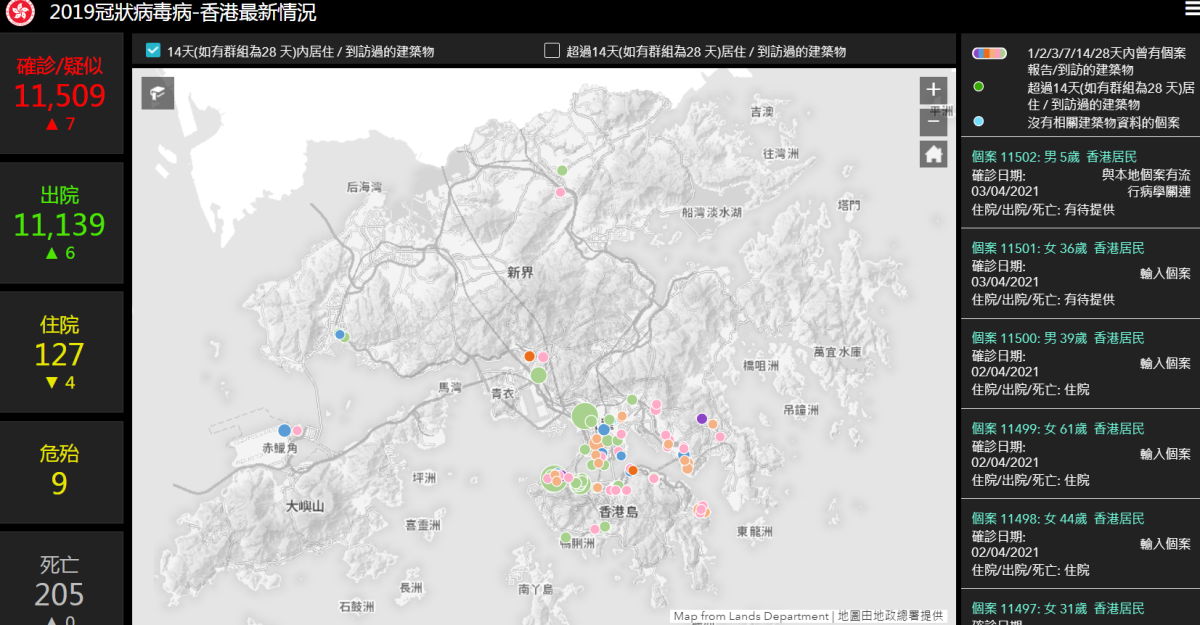Open the 住院 127 stat panel
1200x625 pixels.
pyautogui.click(x=61, y=353)
